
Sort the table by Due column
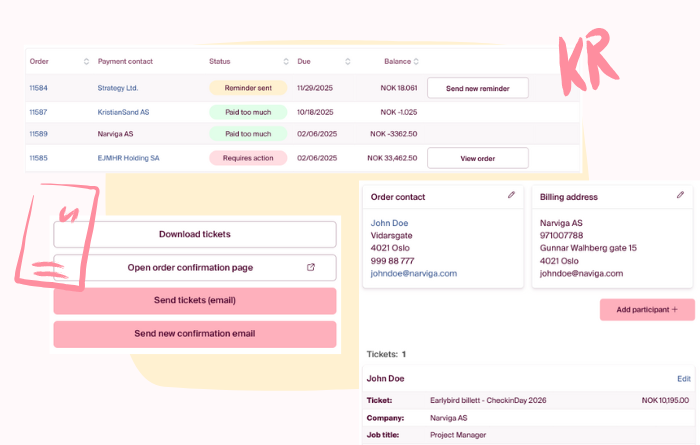[x=347, y=62]
